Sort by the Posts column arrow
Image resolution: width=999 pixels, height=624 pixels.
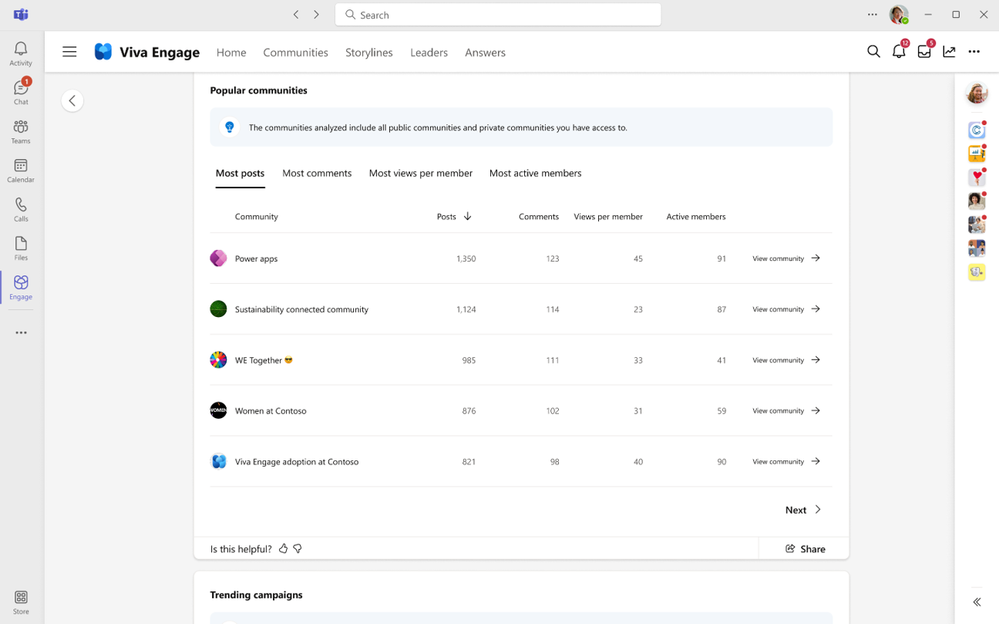click(468, 216)
